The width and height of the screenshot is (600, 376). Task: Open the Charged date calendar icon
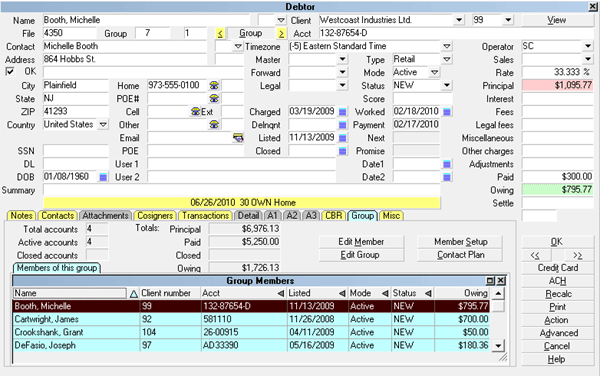(342, 112)
